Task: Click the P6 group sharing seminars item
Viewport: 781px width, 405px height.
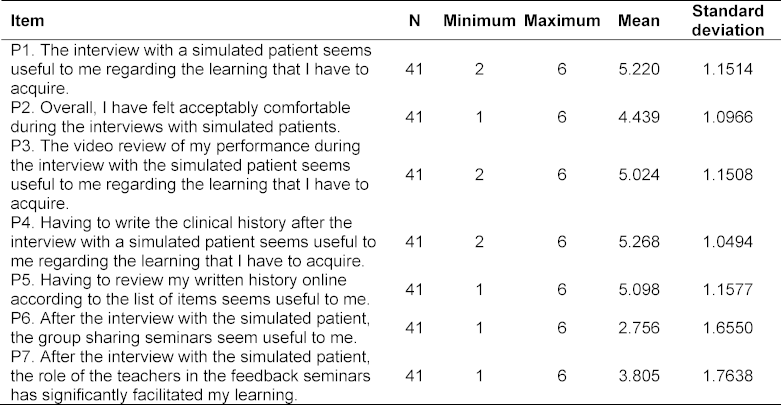Action: [190, 328]
